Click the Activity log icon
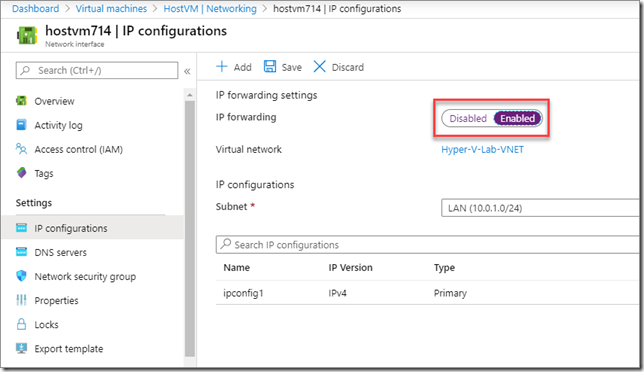644x372 pixels. [x=21, y=125]
